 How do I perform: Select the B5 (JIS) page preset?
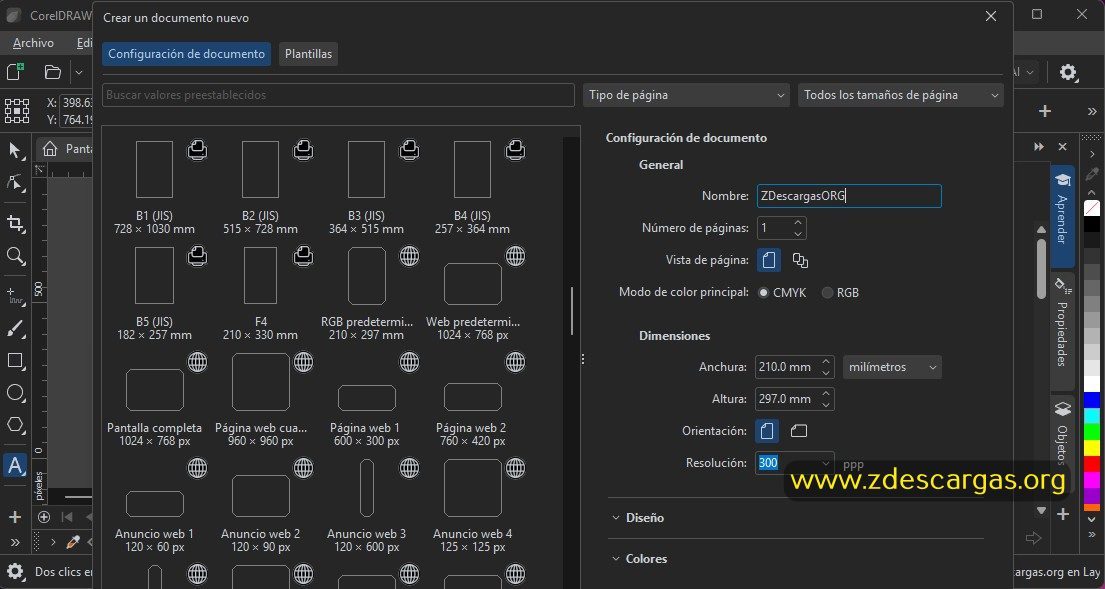(154, 292)
